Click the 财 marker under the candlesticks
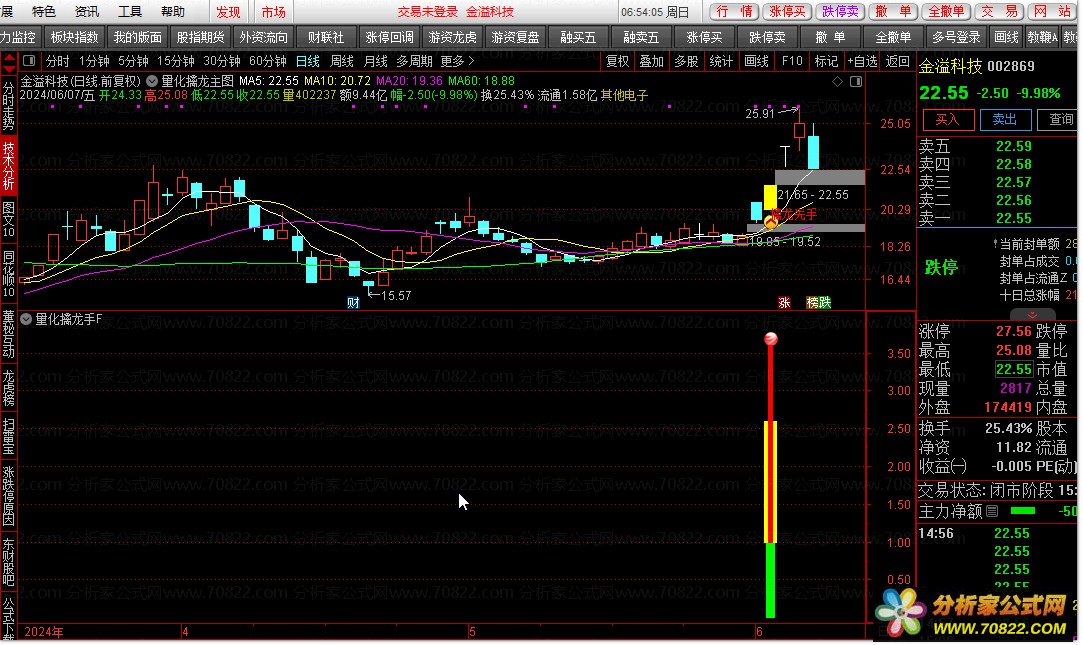The width and height of the screenshot is (1083, 645). tap(353, 302)
